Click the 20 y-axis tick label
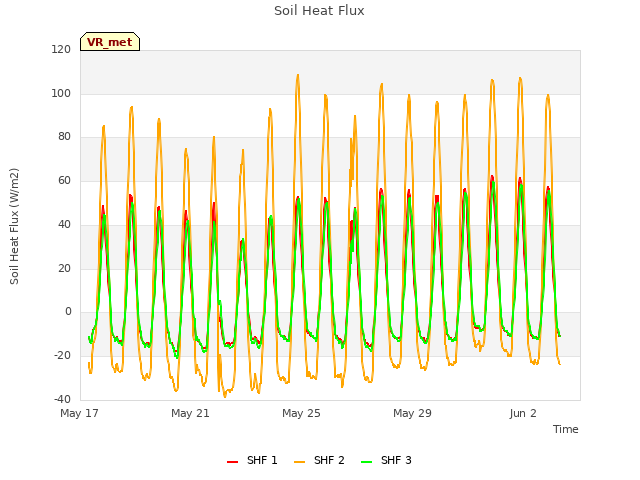This screenshot has width=640, height=480. 64,269
